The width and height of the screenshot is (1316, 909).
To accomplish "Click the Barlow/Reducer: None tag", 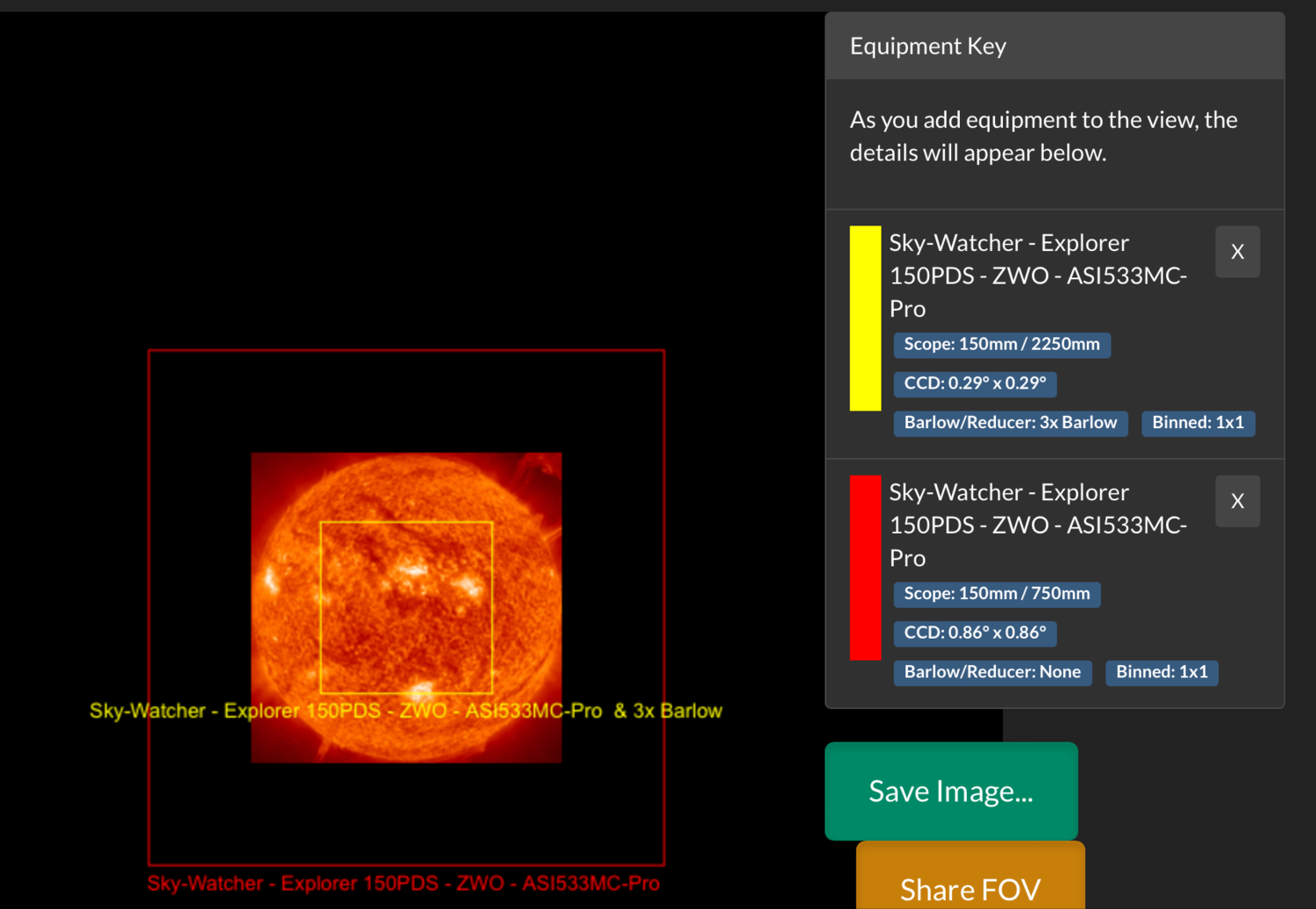I will tap(992, 672).
